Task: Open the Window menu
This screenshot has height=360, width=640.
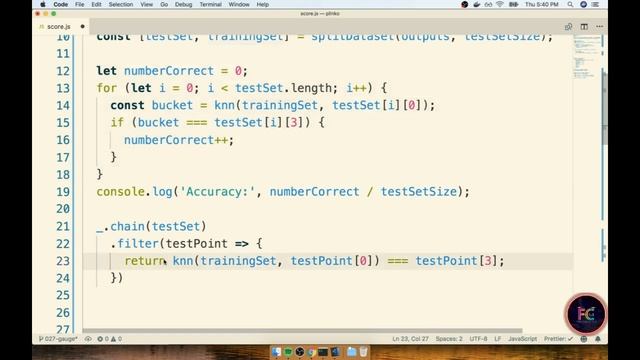Action: [239, 4]
